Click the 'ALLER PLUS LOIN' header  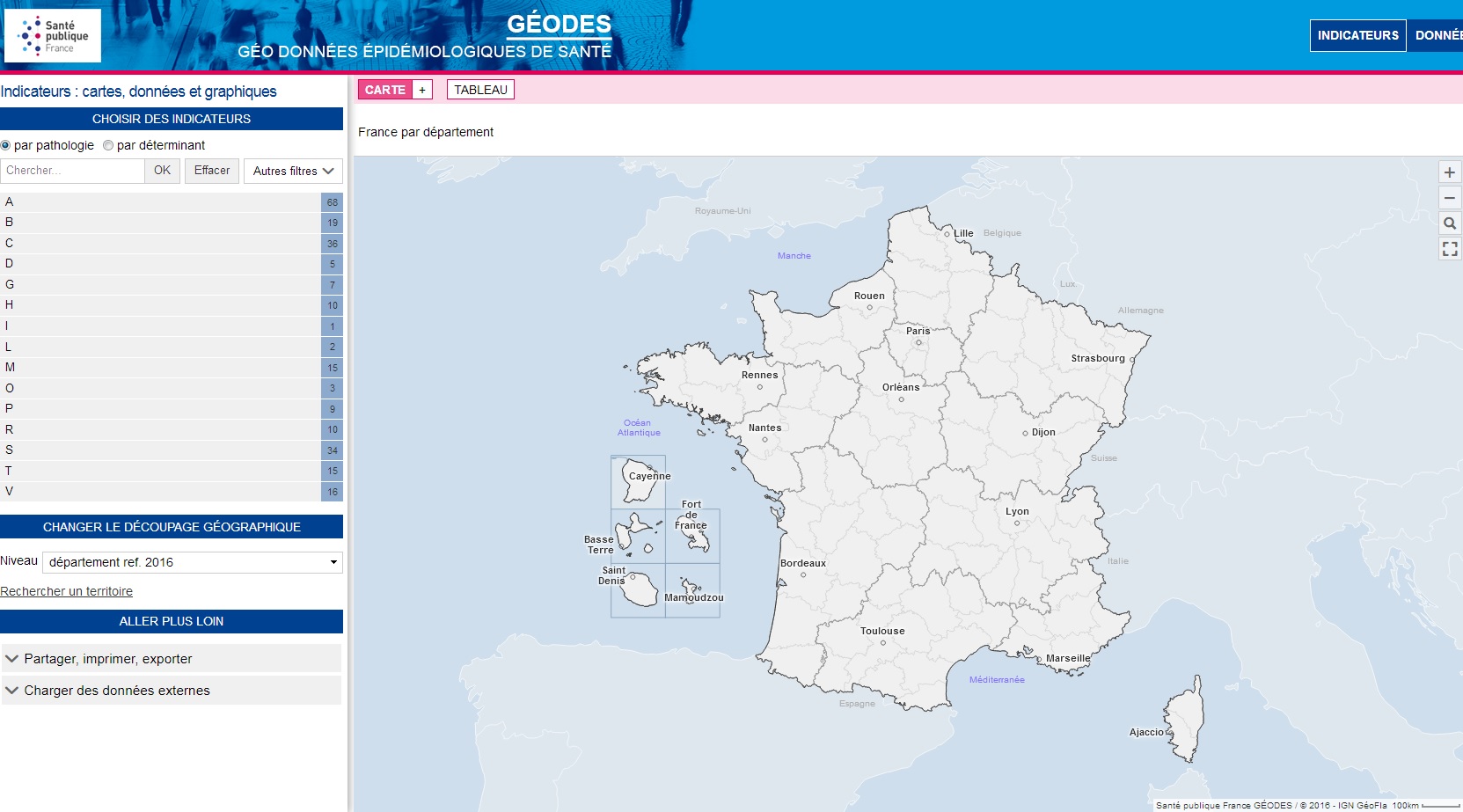[172, 621]
